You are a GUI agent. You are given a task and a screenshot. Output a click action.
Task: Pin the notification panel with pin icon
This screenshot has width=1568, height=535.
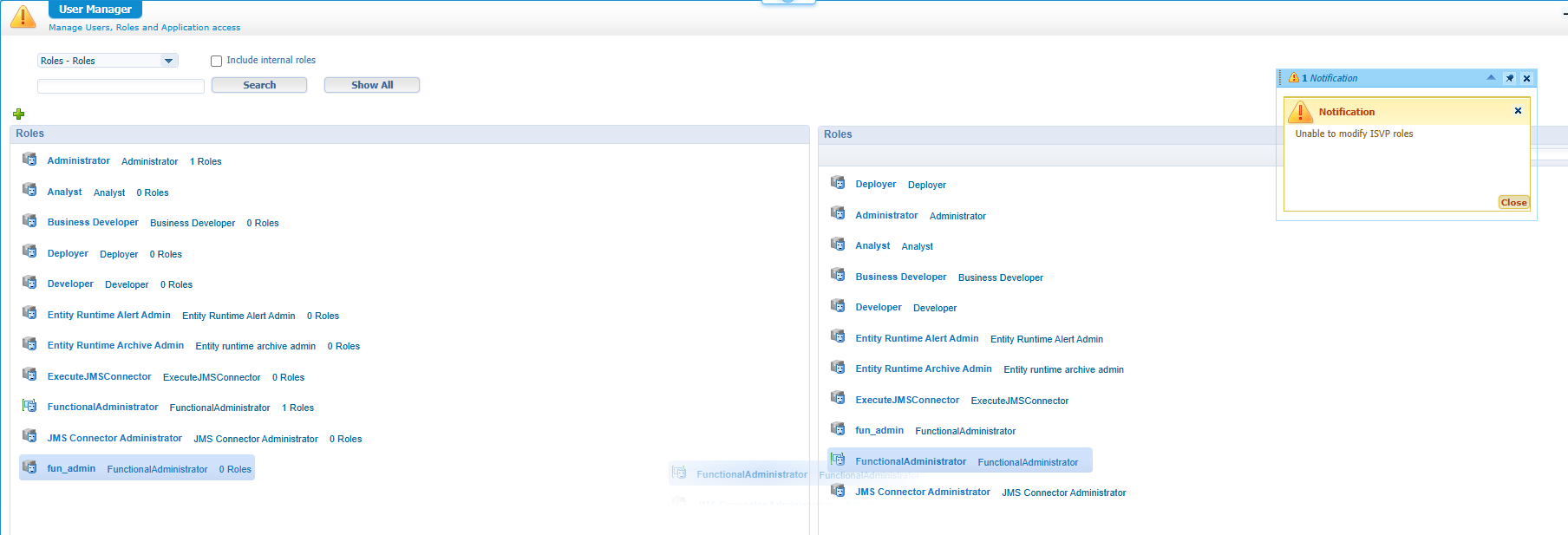1510,78
